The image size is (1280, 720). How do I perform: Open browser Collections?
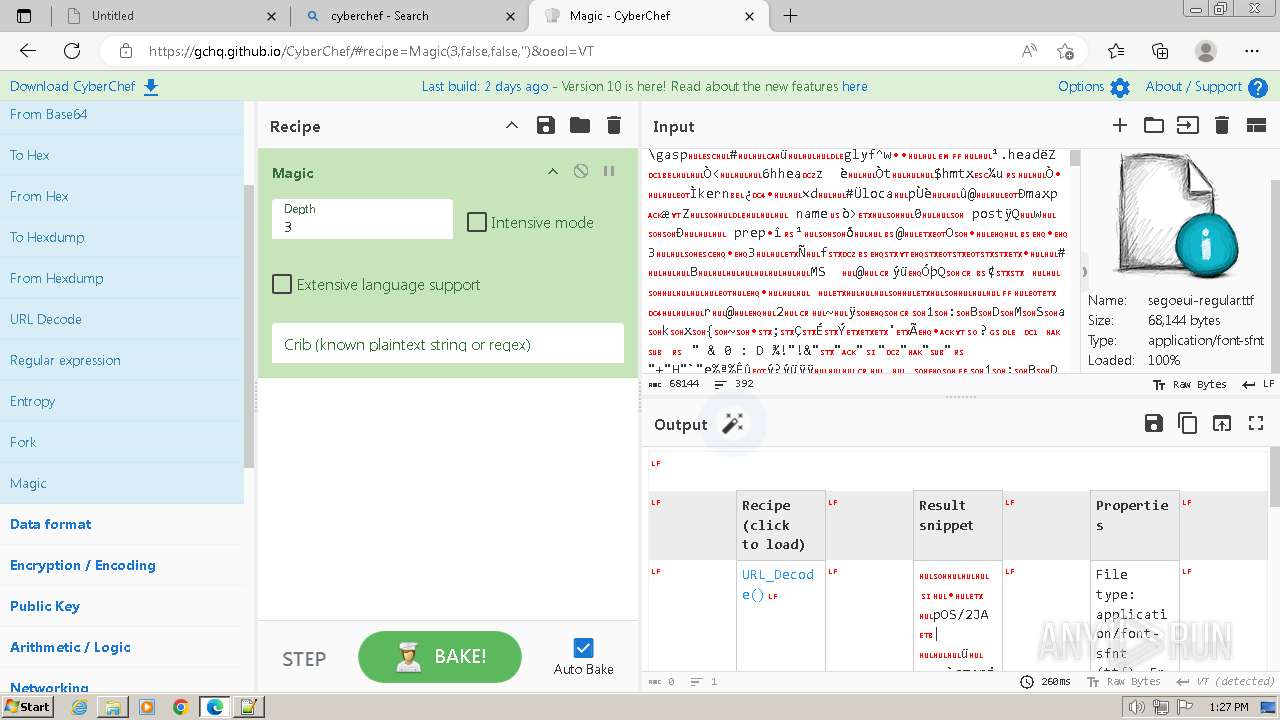(1160, 51)
